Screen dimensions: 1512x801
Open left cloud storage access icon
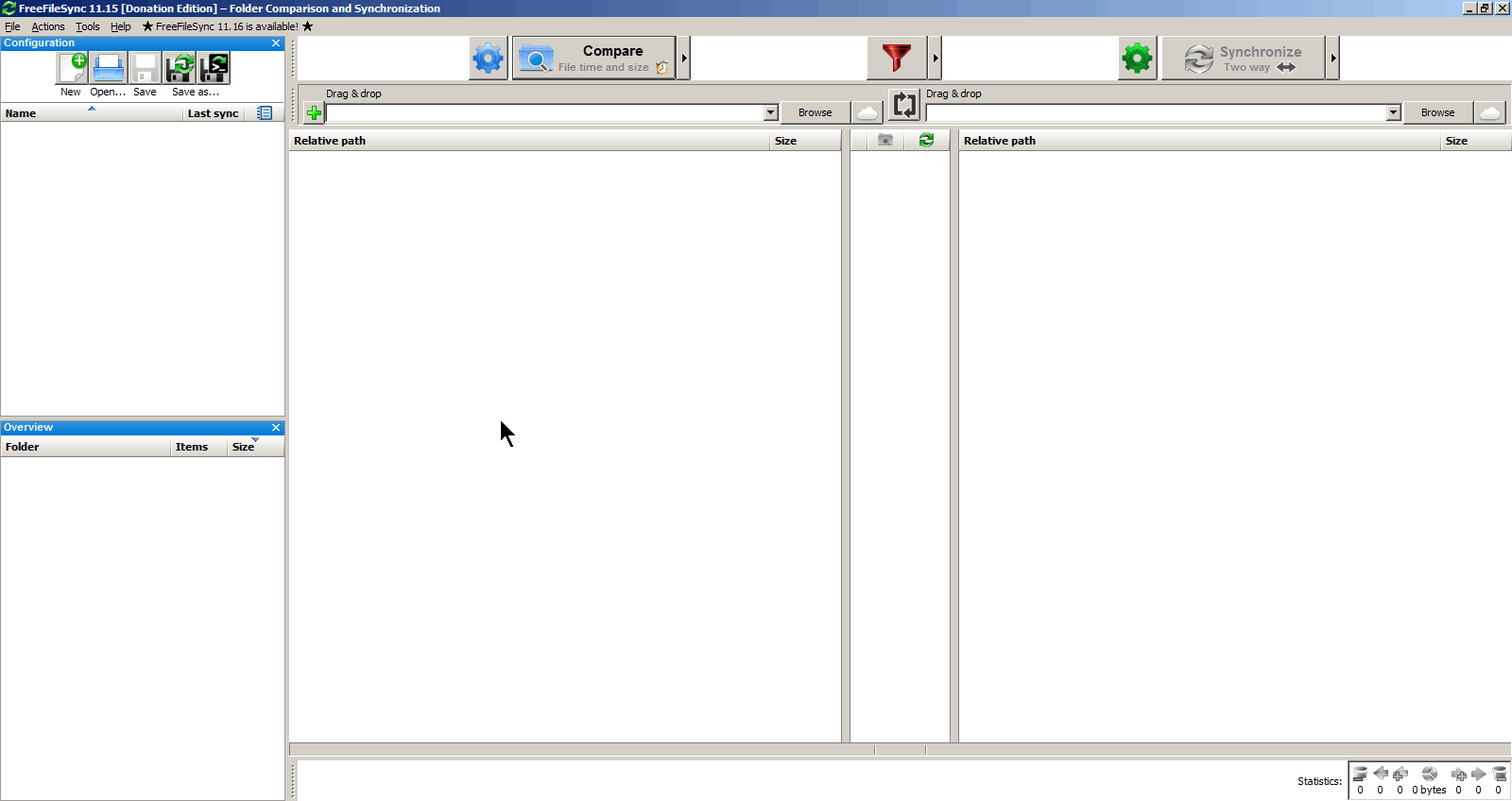pyautogui.click(x=868, y=113)
